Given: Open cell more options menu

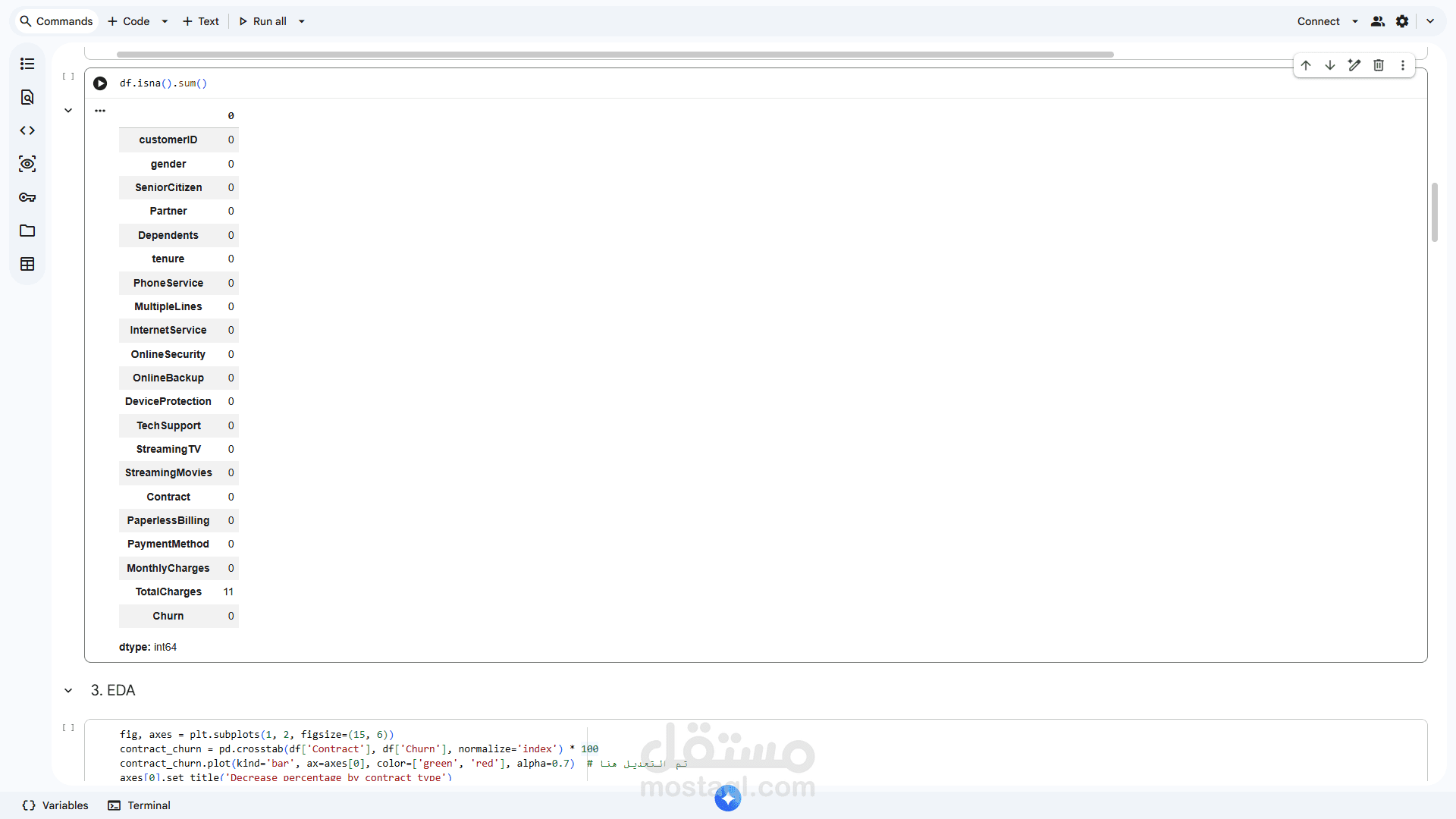Looking at the screenshot, I should point(1403,65).
